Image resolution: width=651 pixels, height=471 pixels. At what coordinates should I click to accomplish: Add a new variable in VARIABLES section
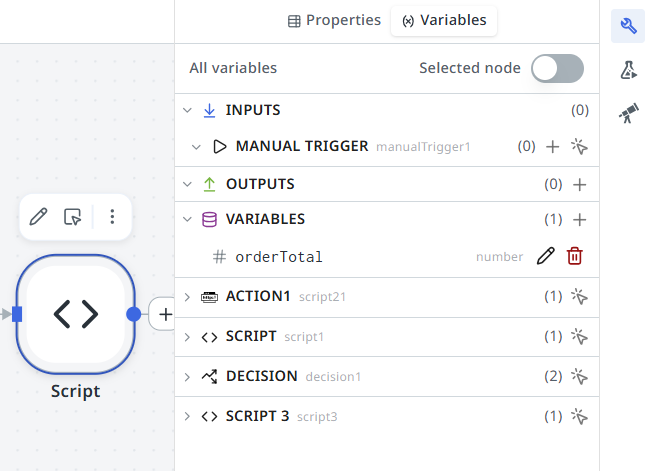(x=580, y=219)
